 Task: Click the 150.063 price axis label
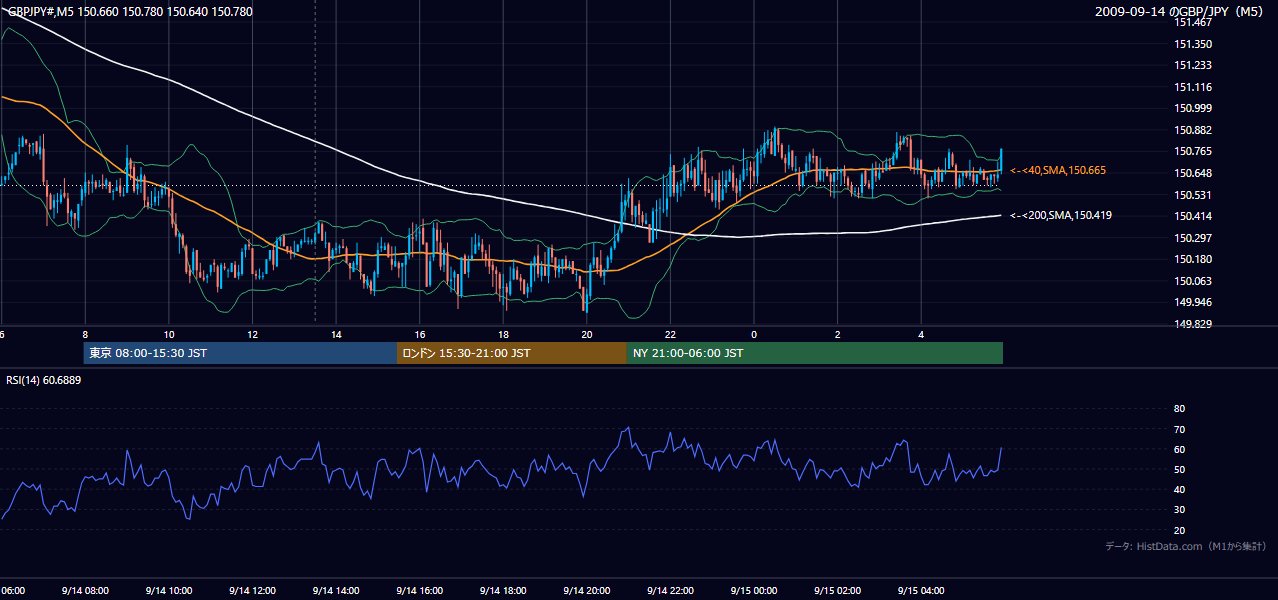(x=1193, y=281)
